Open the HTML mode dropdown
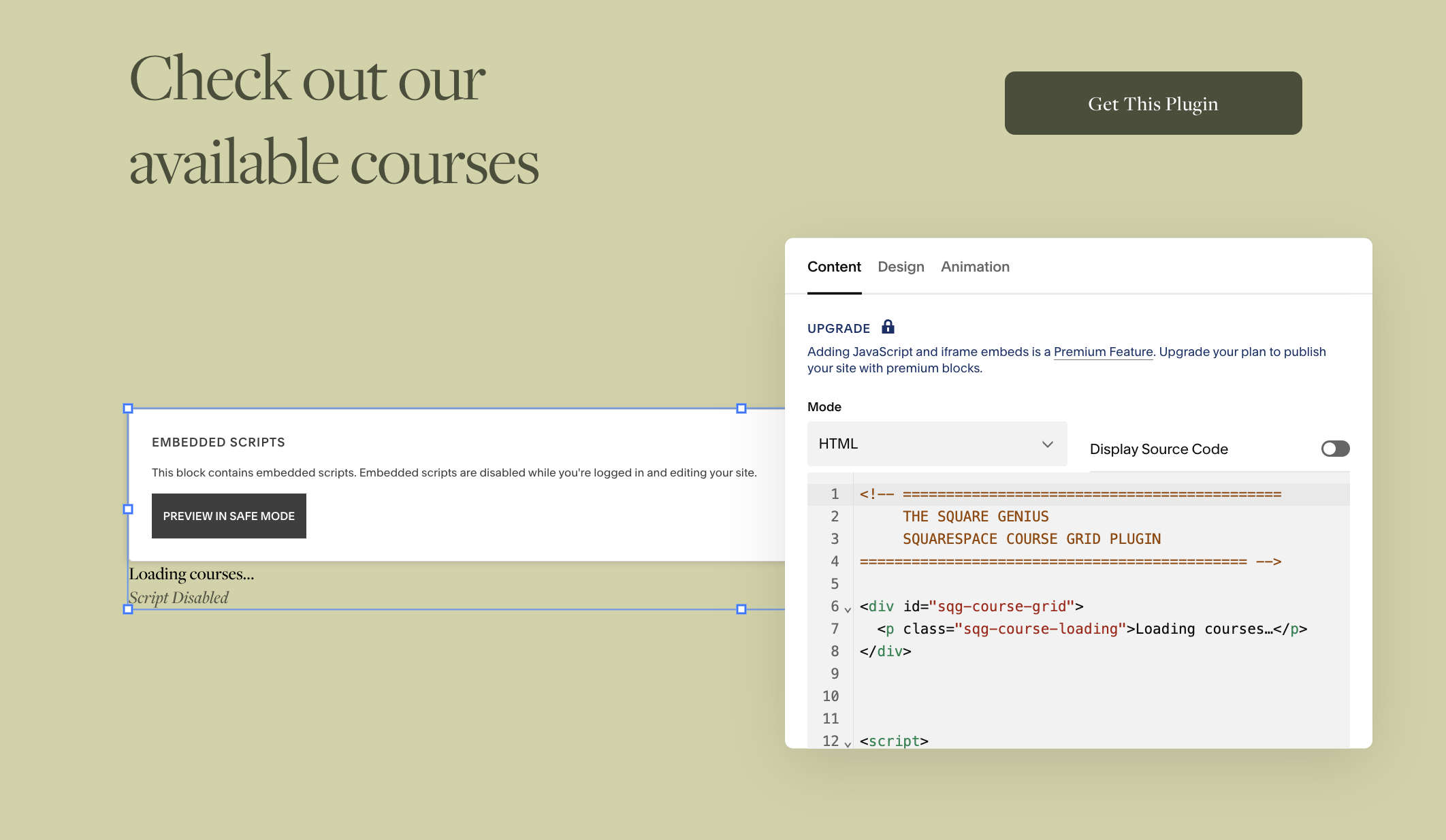The width and height of the screenshot is (1446, 840). click(937, 444)
